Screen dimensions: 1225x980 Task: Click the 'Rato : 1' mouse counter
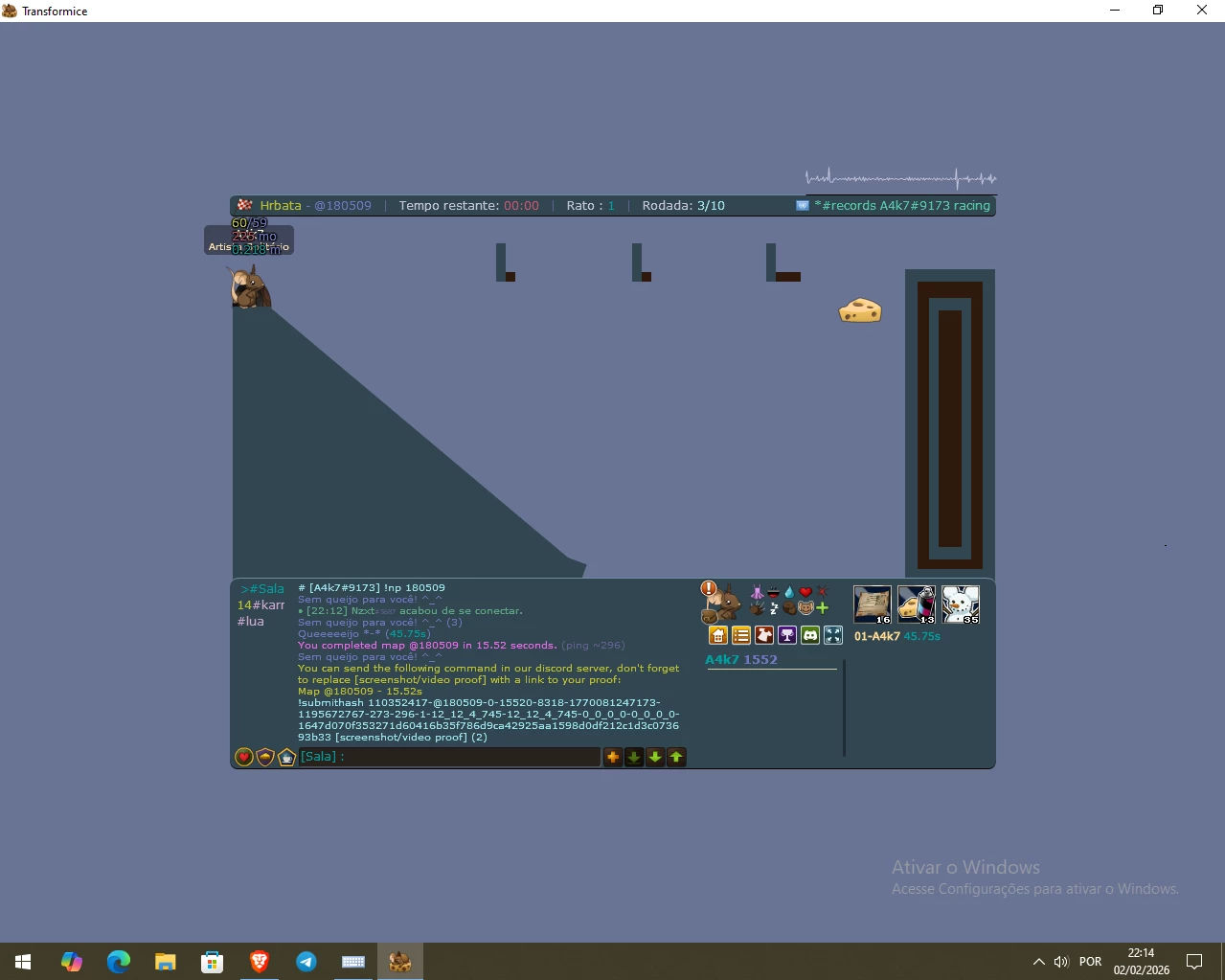[591, 206]
